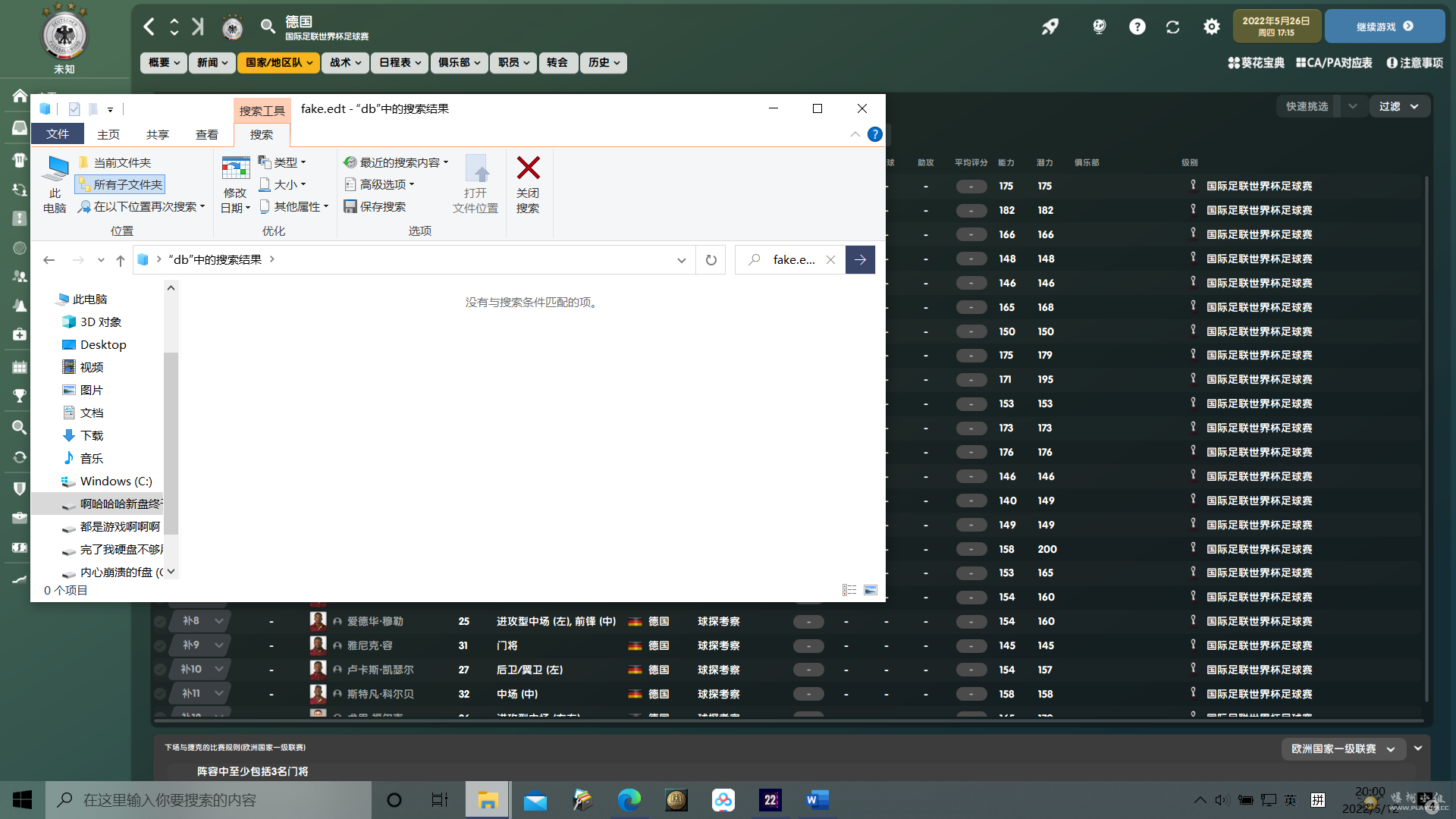Expand the Explorer address bar history dropdown
Screen dimensions: 1456x819
click(x=682, y=260)
